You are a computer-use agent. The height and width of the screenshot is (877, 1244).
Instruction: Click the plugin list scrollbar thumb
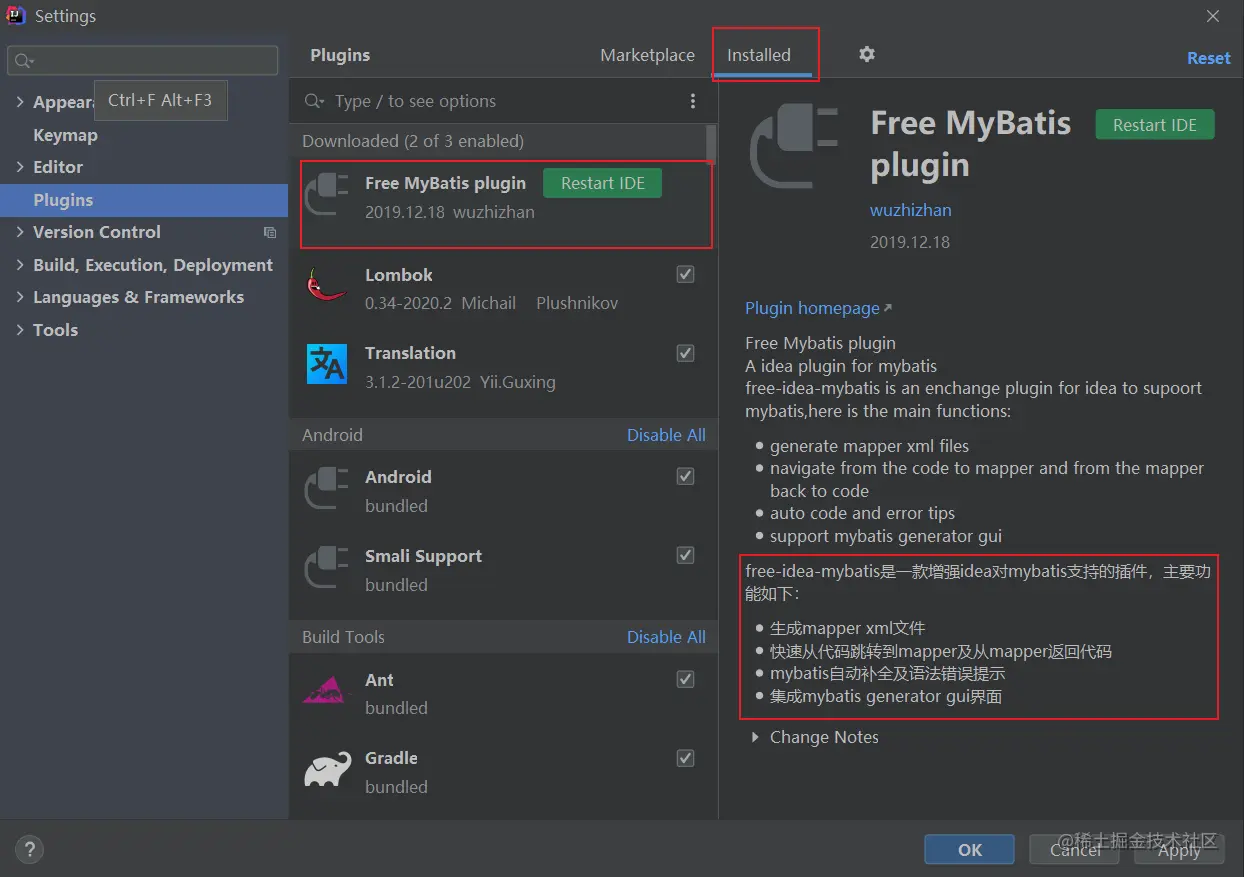coord(711,144)
